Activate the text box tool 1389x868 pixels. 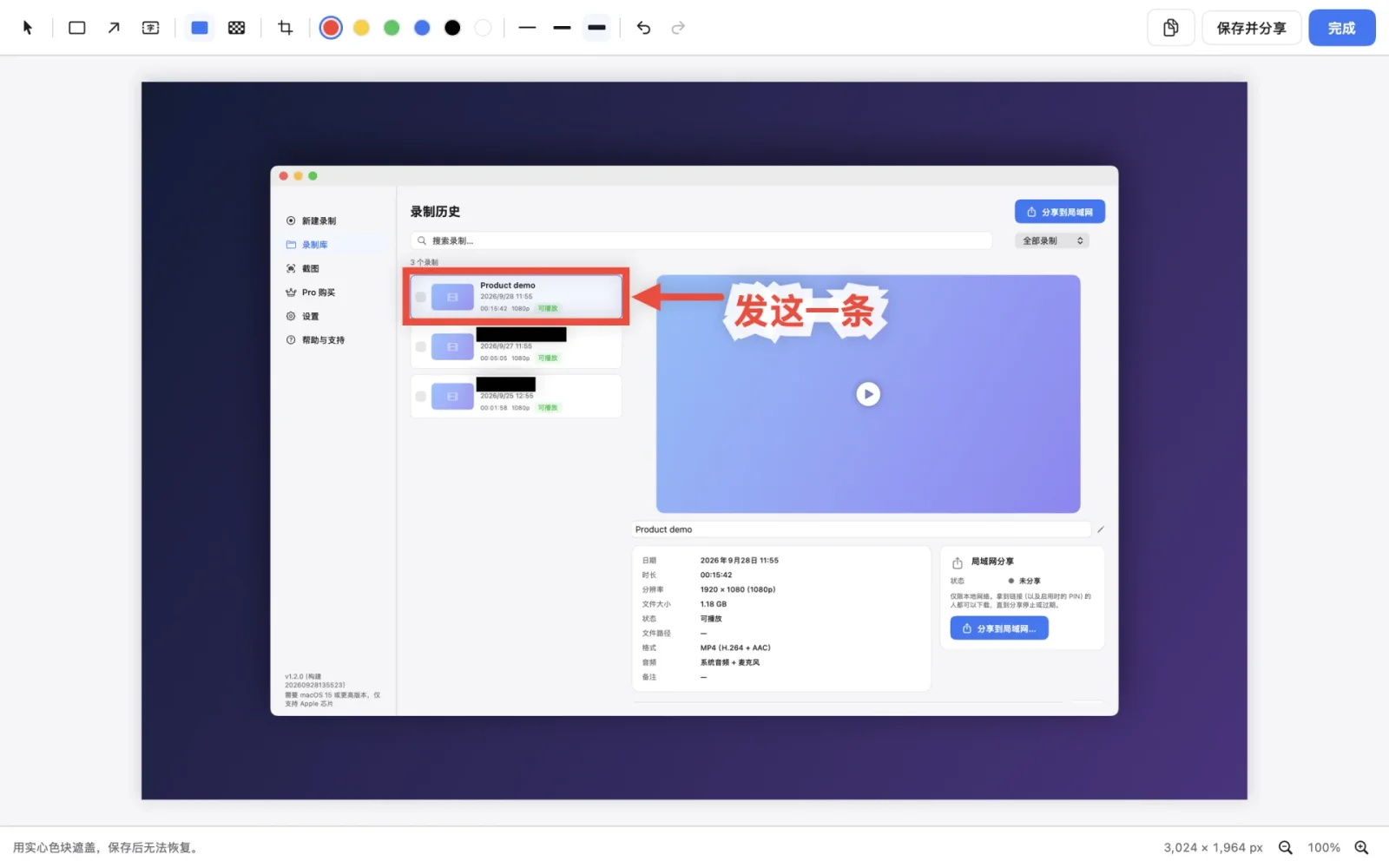click(x=151, y=28)
